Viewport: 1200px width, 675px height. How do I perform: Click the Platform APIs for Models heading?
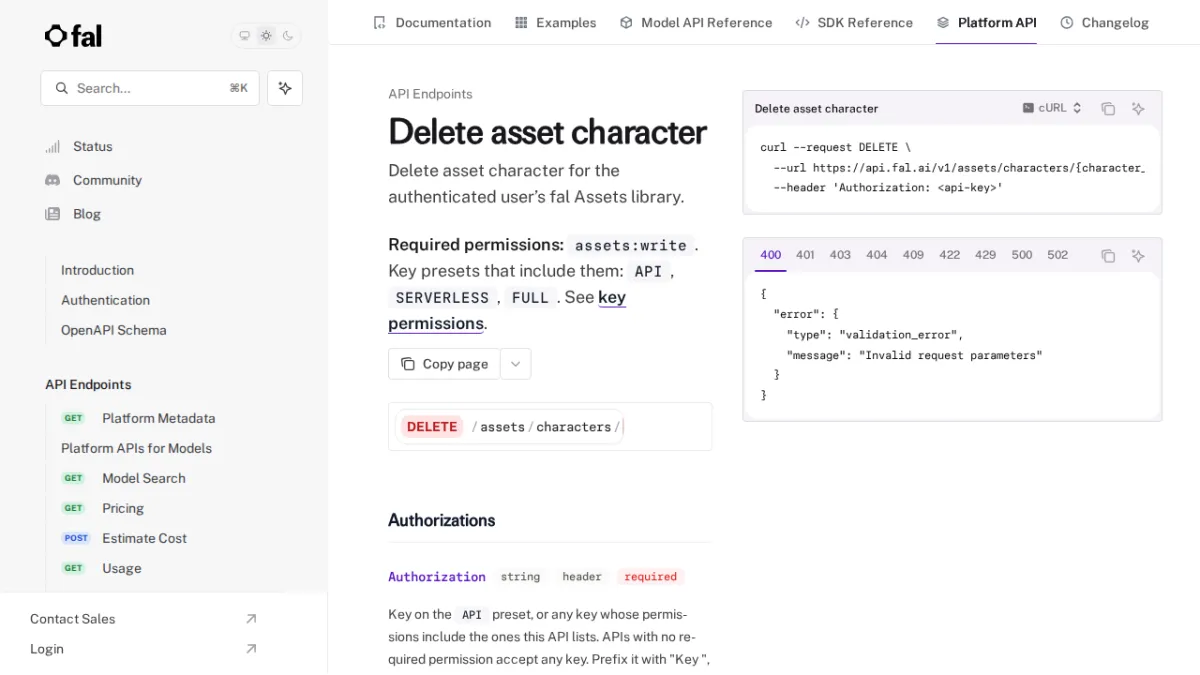(x=136, y=448)
